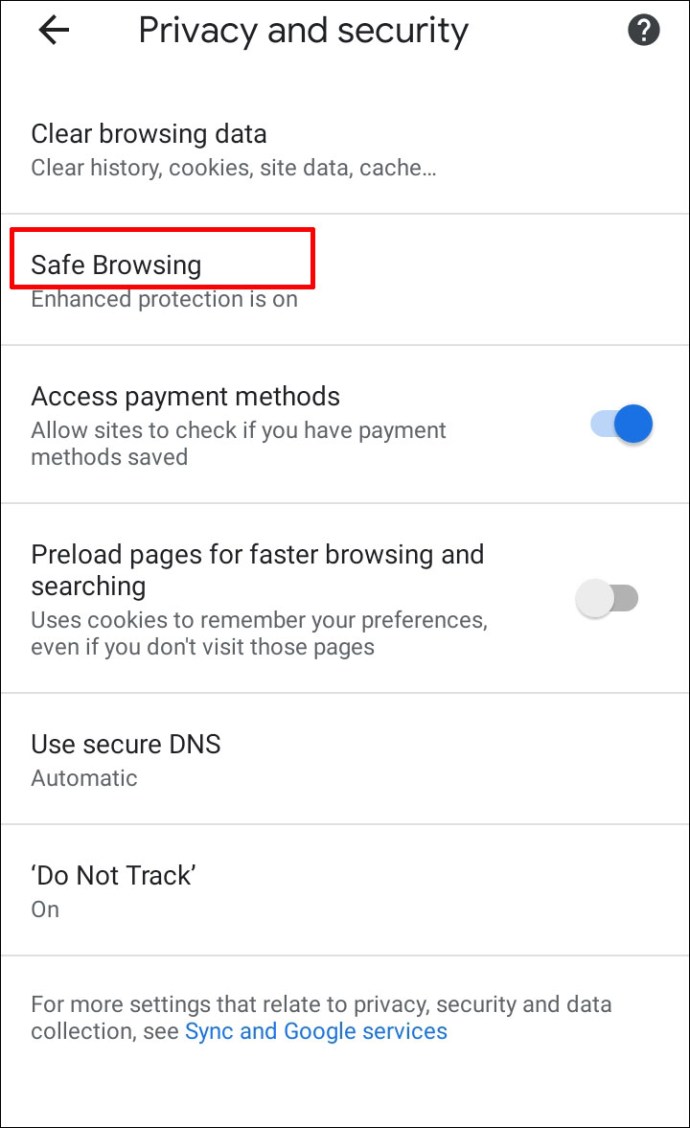The height and width of the screenshot is (1128, 690).
Task: Click the blue knob of payment methods switch
Action: click(634, 424)
